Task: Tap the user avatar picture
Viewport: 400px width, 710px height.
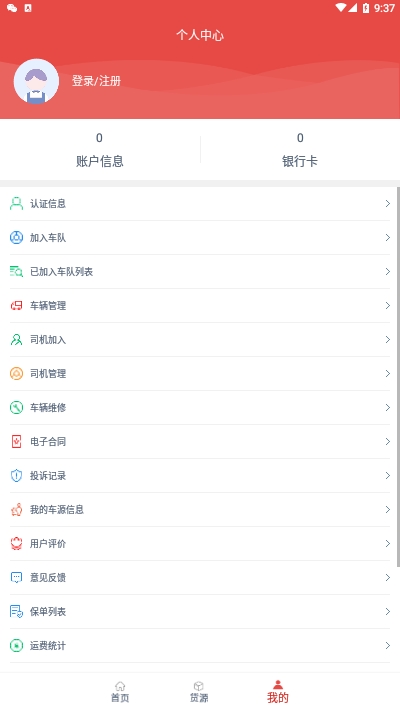Action: [36, 82]
